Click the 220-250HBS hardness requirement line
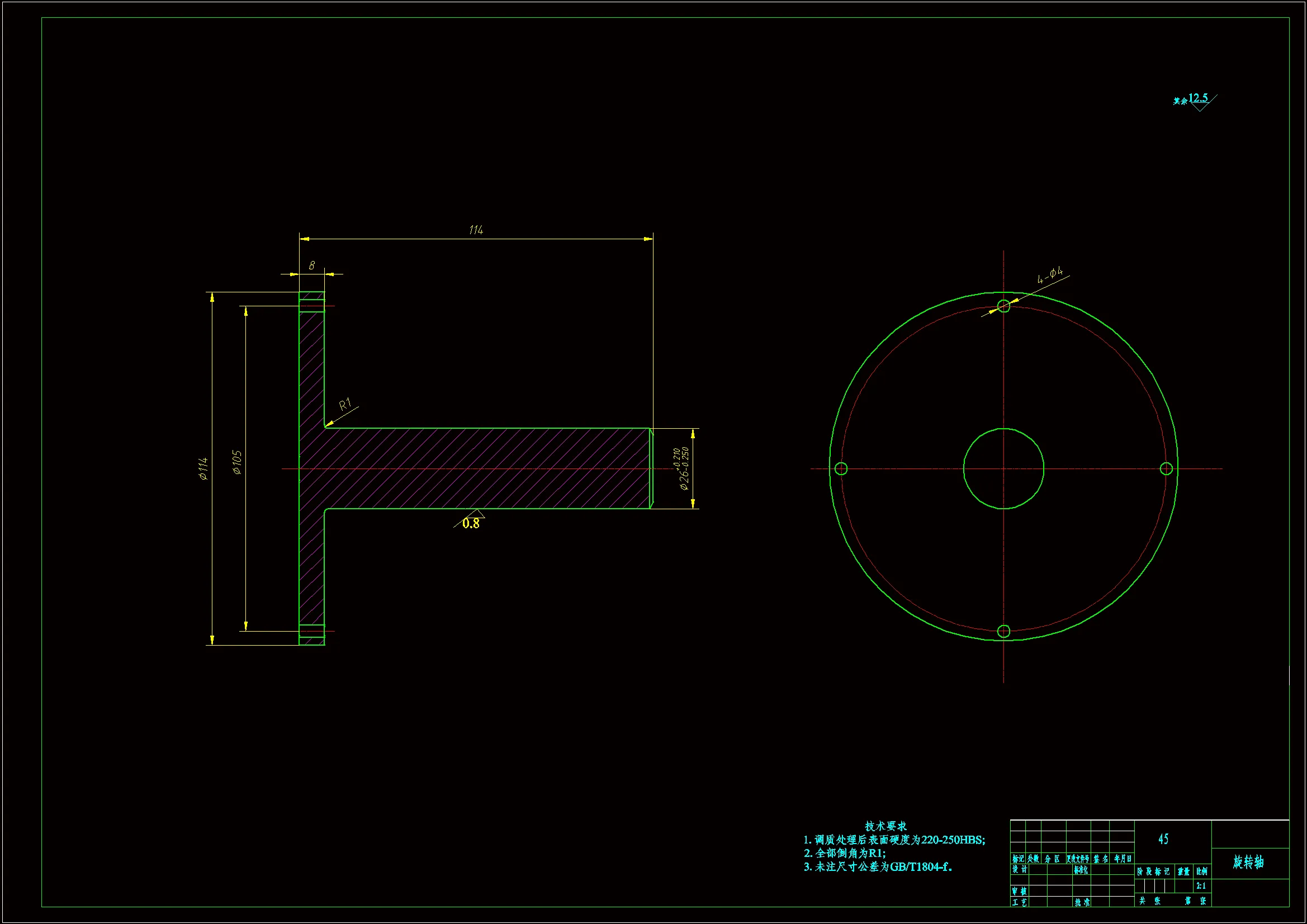 pyautogui.click(x=894, y=840)
